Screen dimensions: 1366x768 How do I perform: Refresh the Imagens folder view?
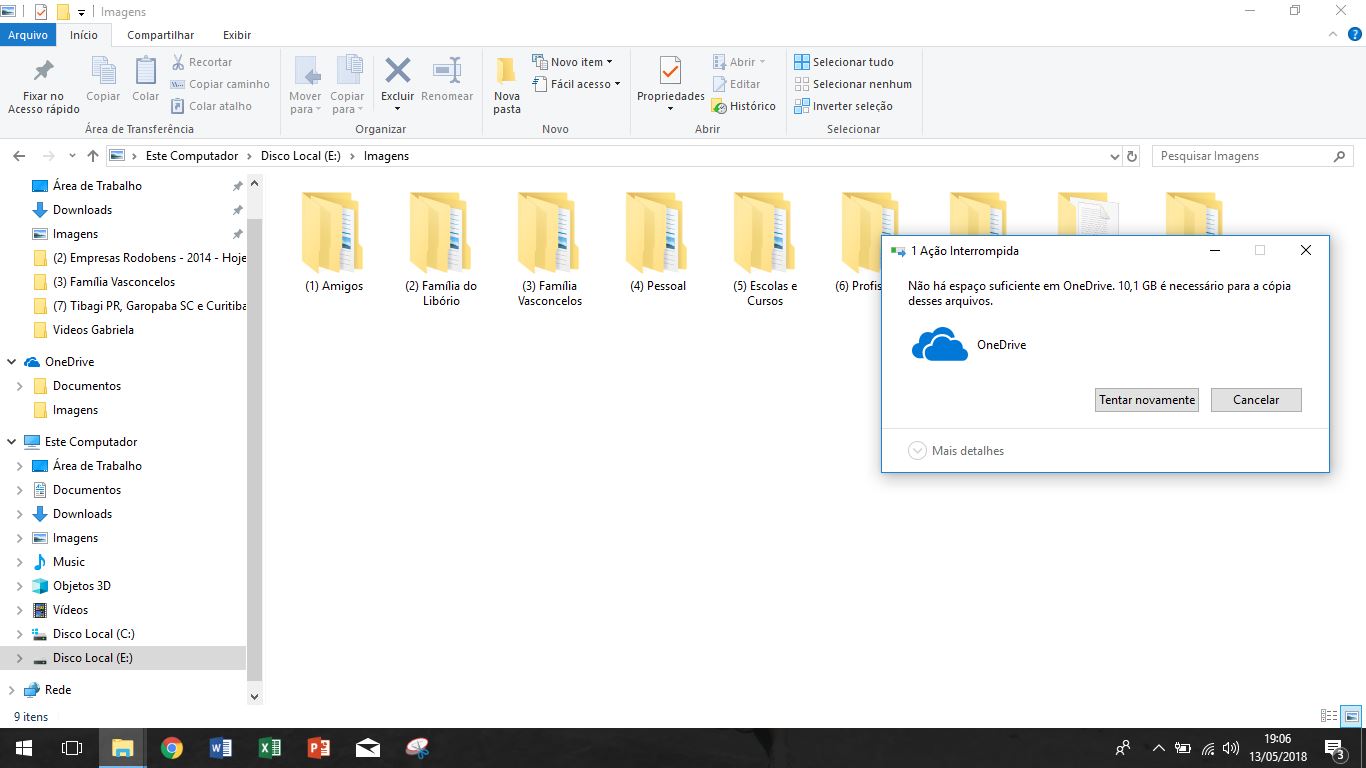tap(1132, 156)
